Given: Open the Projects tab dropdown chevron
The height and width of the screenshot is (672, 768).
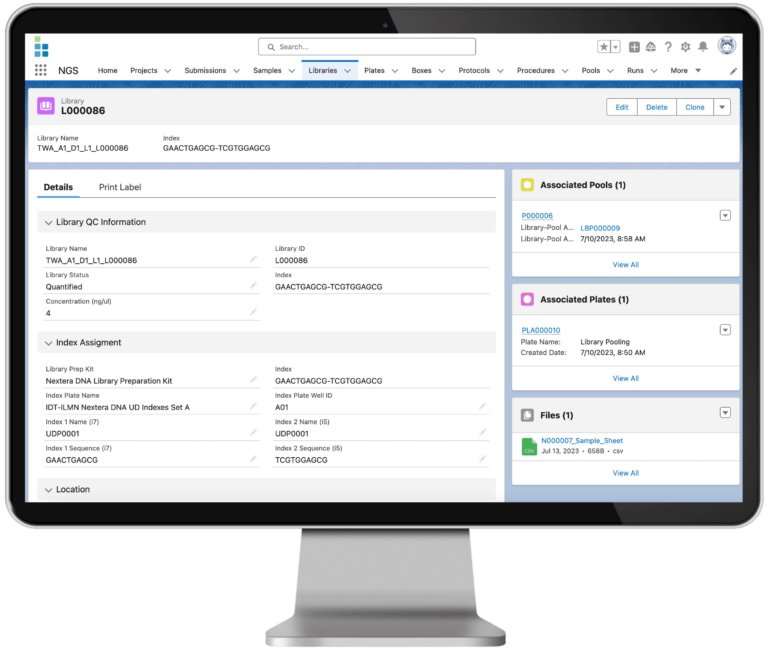Looking at the screenshot, I should (x=168, y=71).
